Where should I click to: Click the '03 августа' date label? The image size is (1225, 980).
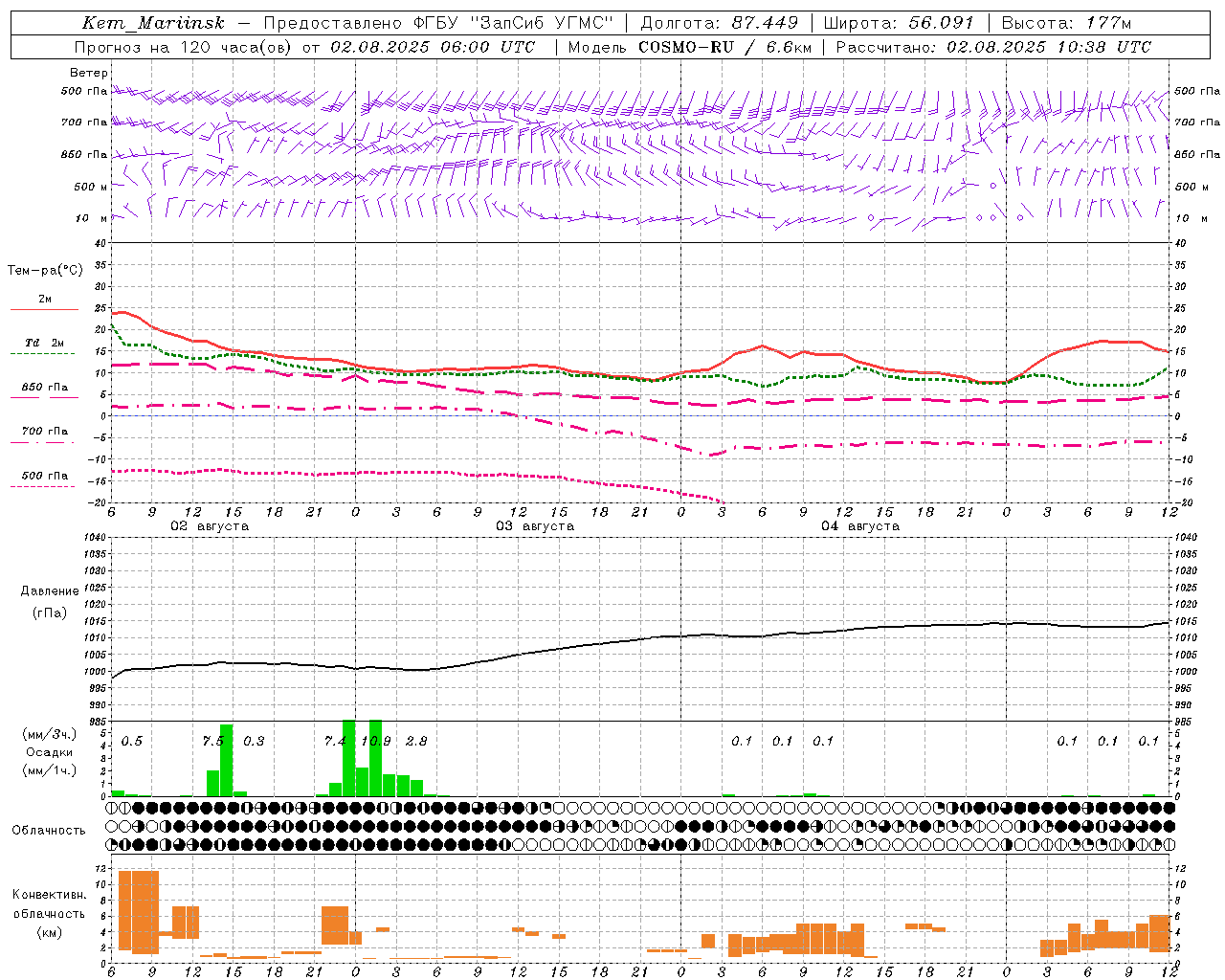pyautogui.click(x=535, y=526)
